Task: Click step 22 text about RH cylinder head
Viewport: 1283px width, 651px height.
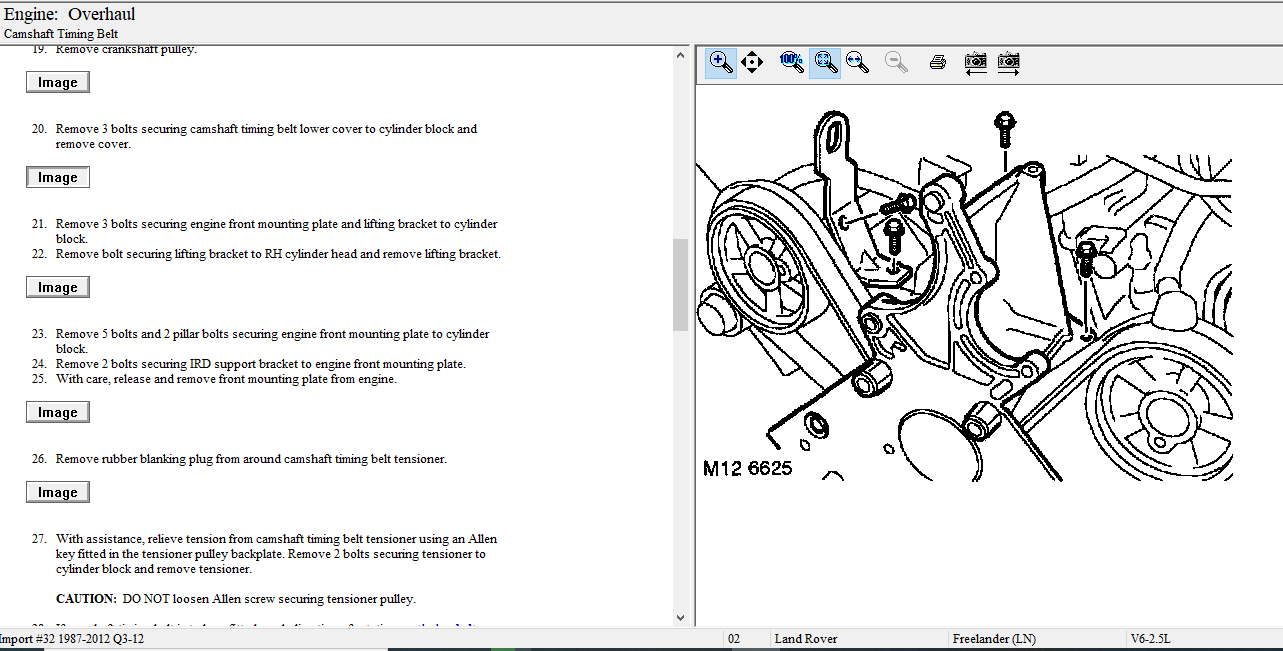Action: pos(278,254)
